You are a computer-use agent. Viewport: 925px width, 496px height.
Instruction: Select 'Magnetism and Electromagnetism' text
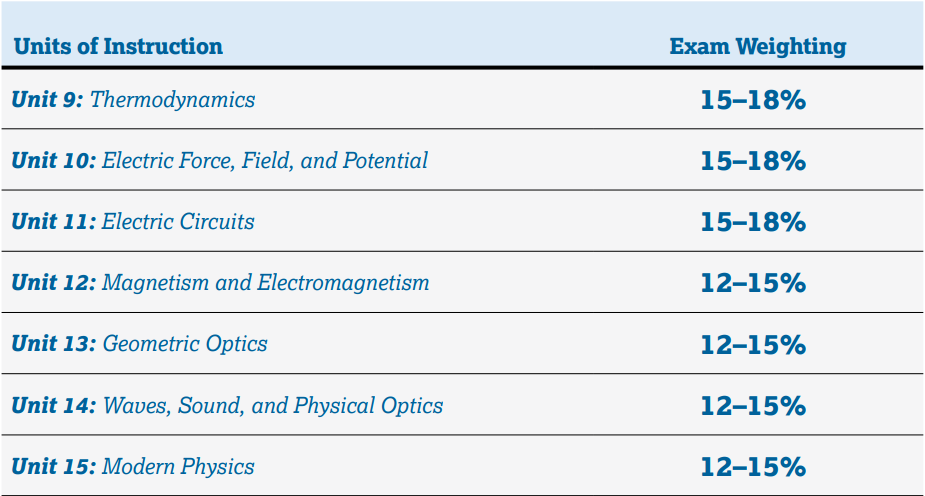(266, 283)
